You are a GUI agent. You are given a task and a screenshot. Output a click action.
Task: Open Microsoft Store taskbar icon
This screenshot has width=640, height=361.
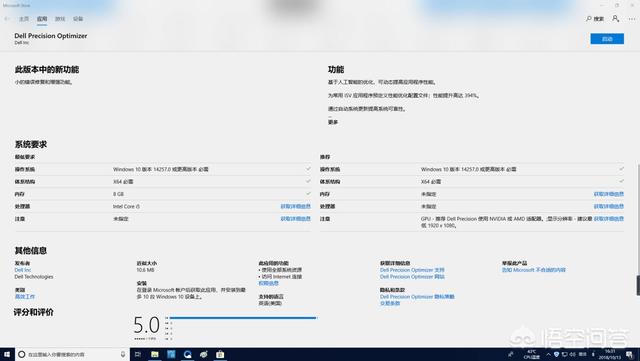(x=220, y=354)
